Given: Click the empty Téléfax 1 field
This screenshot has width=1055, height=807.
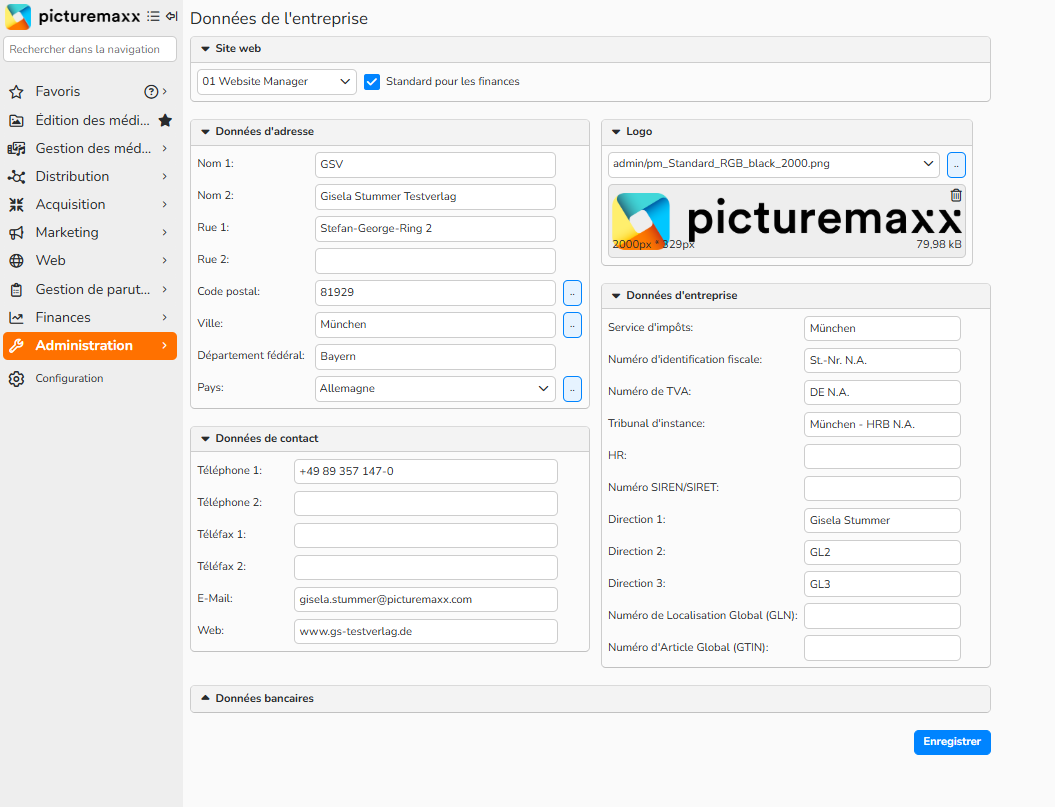Looking at the screenshot, I should [426, 536].
